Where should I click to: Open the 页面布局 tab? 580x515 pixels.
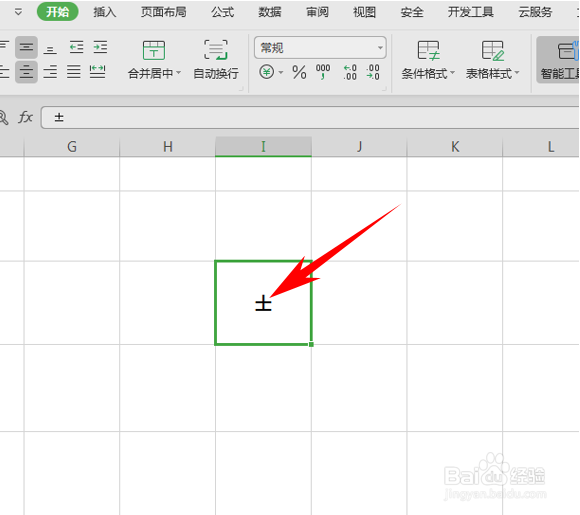coord(163,12)
